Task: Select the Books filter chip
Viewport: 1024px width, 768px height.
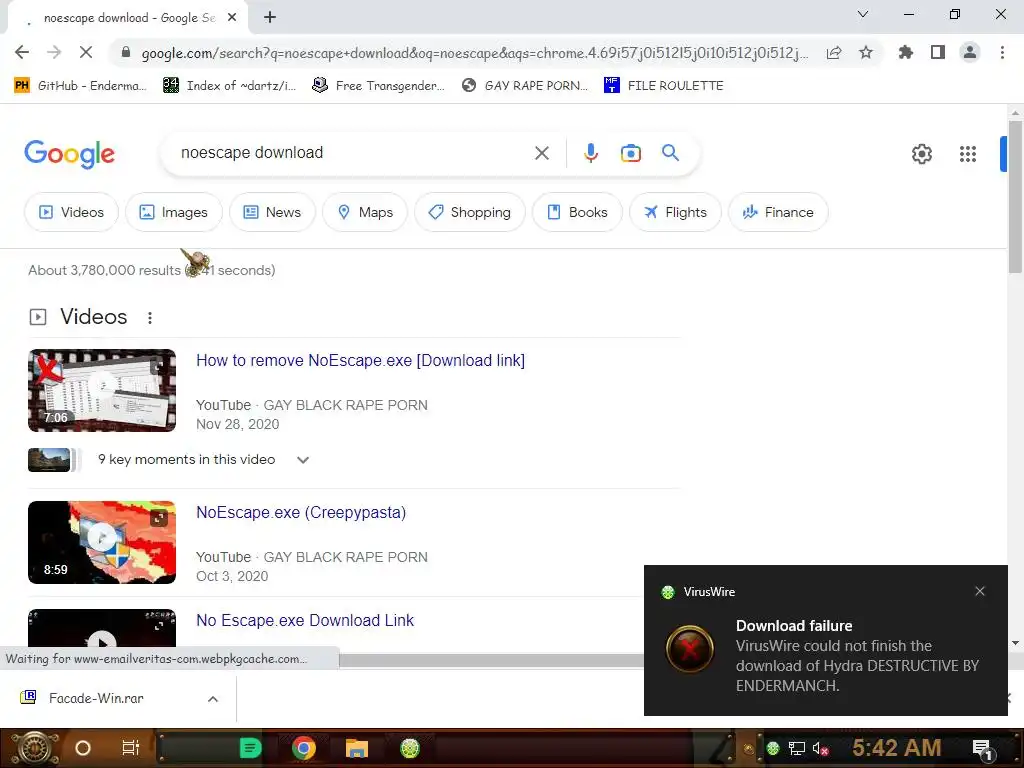Action: coord(577,212)
